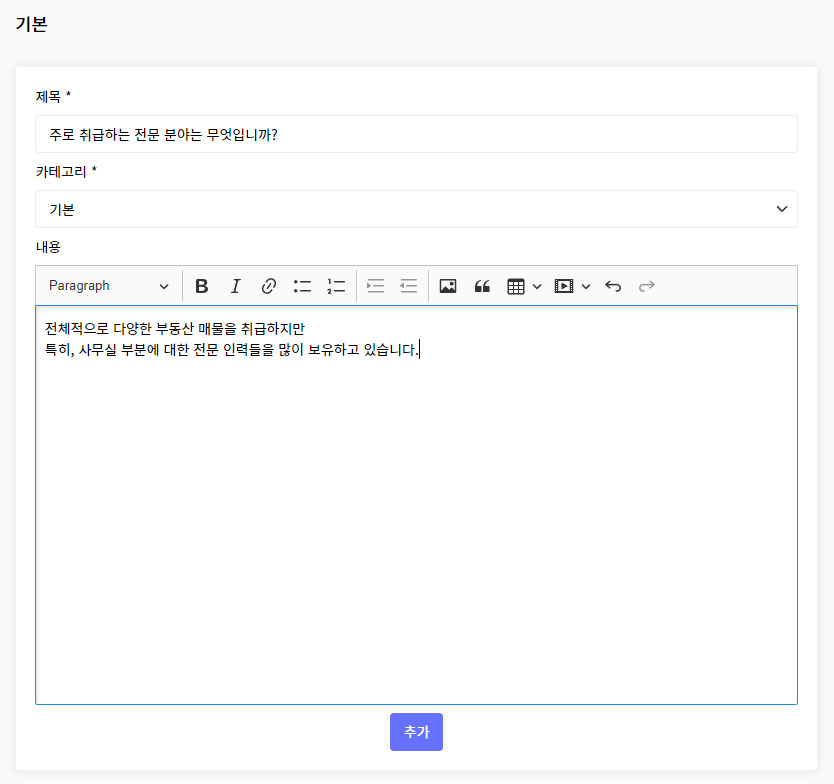This screenshot has width=834, height=784.
Task: Insert a hyperlink with link icon
Action: point(268,286)
